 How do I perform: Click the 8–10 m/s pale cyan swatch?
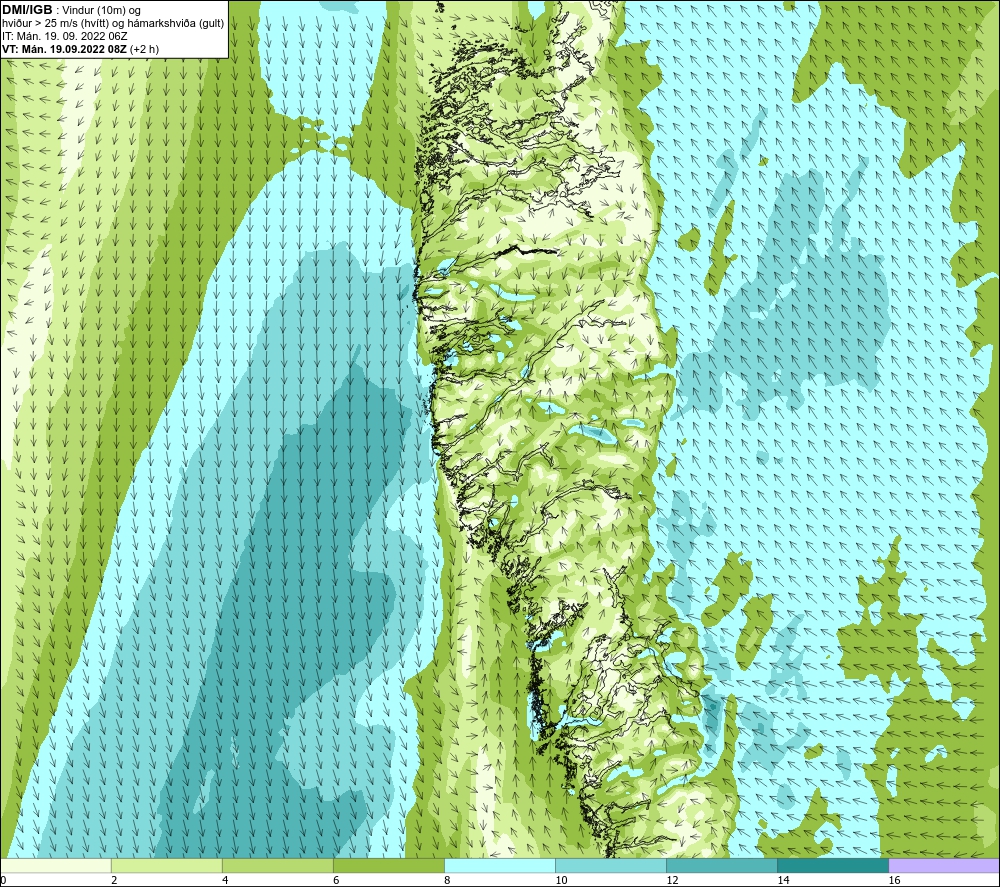500,866
